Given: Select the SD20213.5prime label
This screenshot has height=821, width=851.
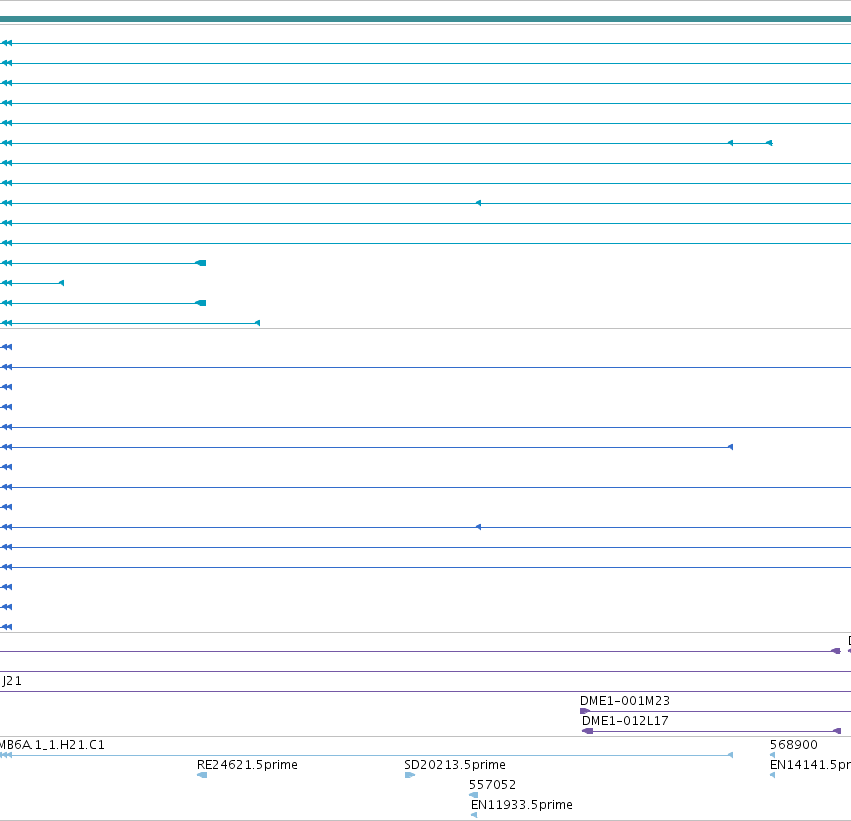Looking at the screenshot, I should (455, 765).
